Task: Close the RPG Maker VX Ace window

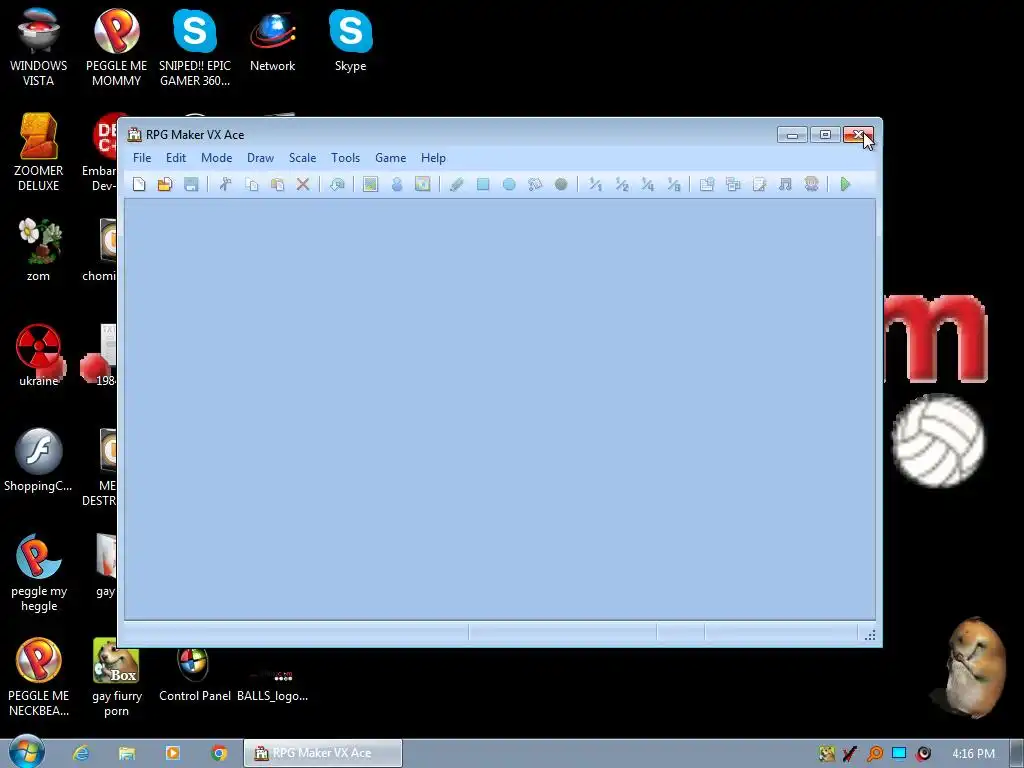Action: click(x=858, y=135)
